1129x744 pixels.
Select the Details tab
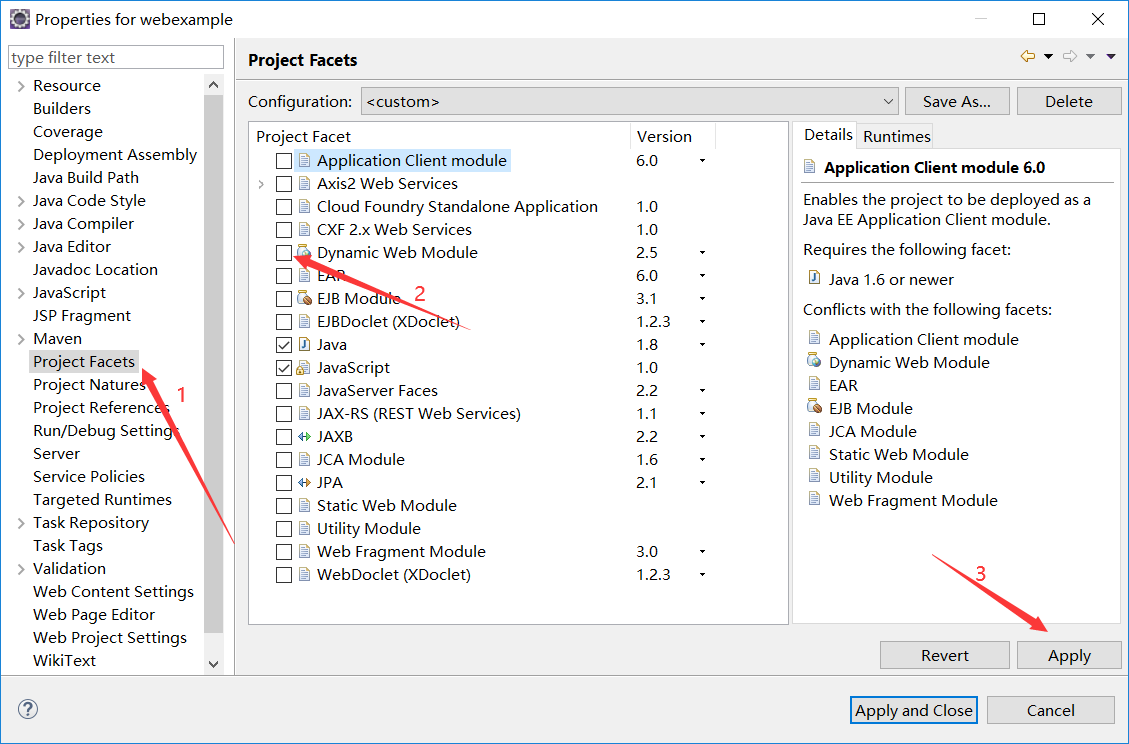[828, 135]
